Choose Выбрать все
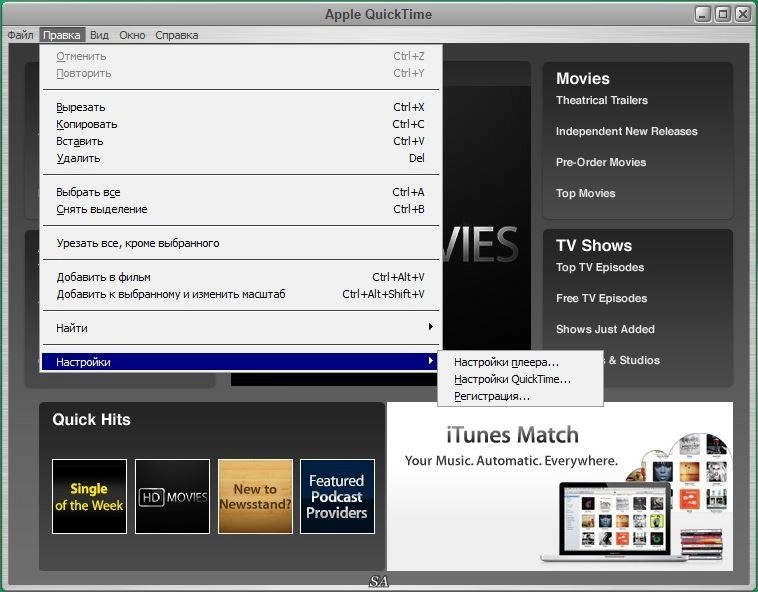 240,192
